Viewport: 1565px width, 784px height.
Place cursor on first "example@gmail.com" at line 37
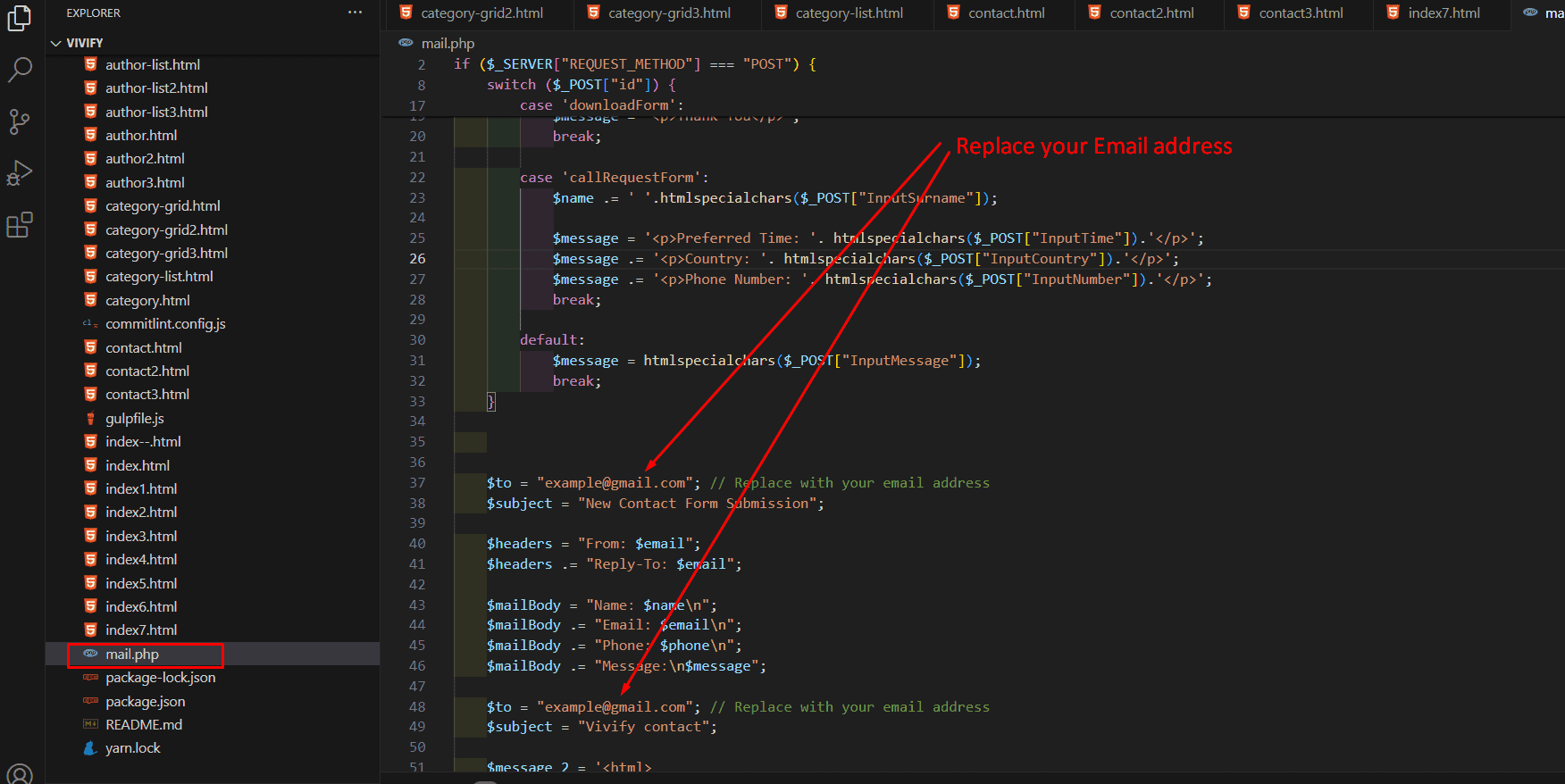pos(615,482)
